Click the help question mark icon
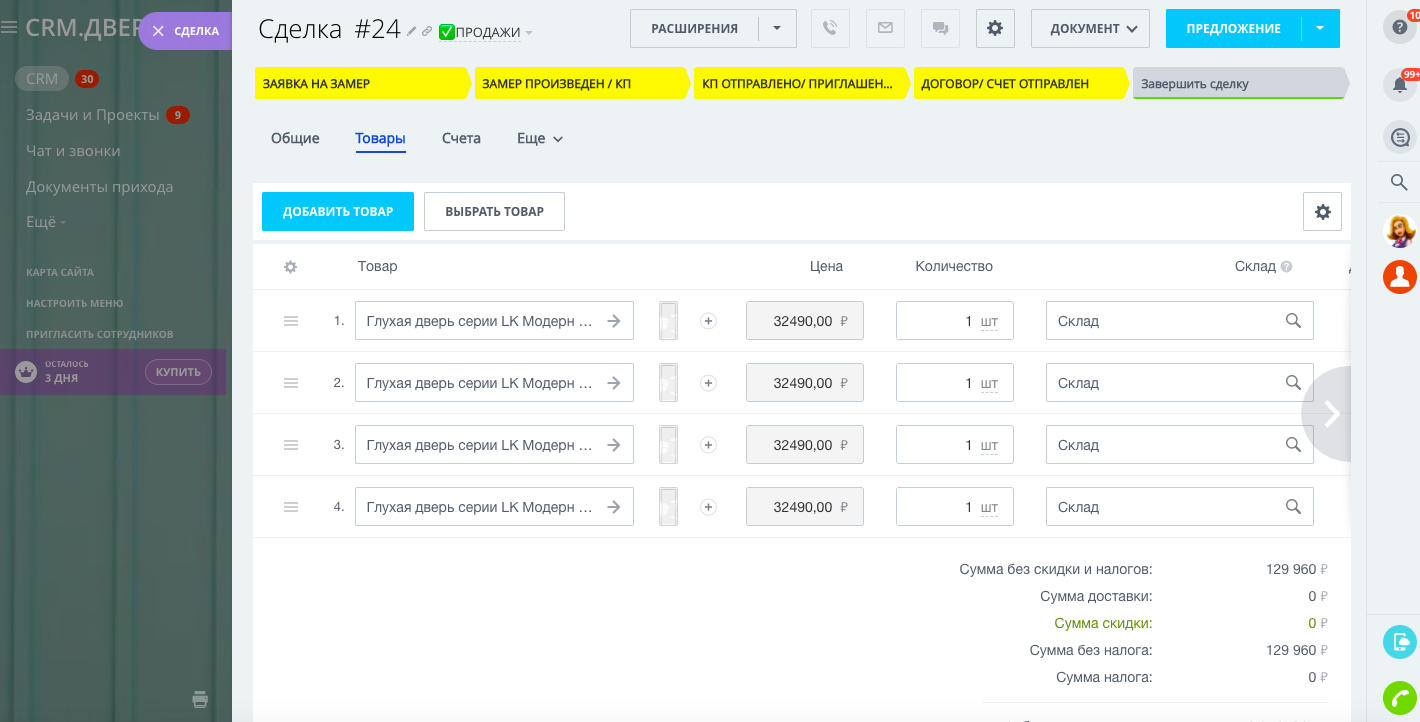 (x=1398, y=27)
